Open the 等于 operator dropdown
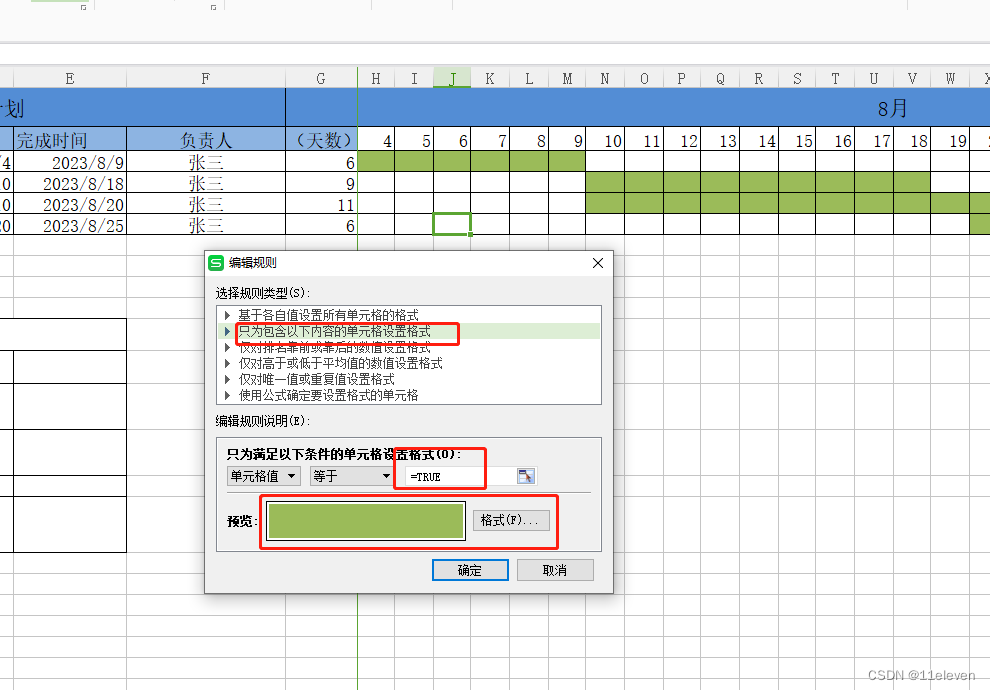Screen dimensions: 990x690 pyautogui.click(x=352, y=476)
